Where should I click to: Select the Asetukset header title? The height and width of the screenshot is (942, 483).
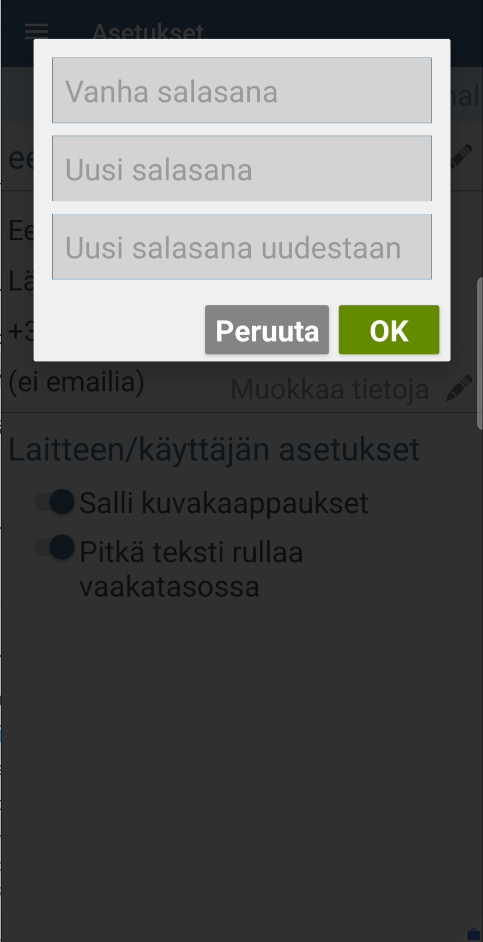point(148,31)
